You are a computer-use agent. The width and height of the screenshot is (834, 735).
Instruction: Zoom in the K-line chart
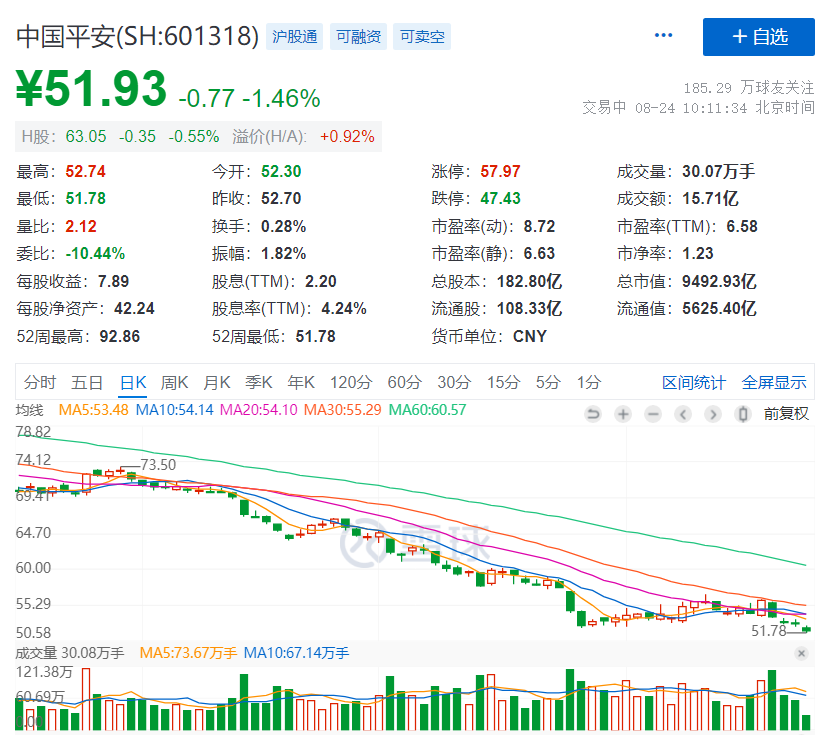623,414
